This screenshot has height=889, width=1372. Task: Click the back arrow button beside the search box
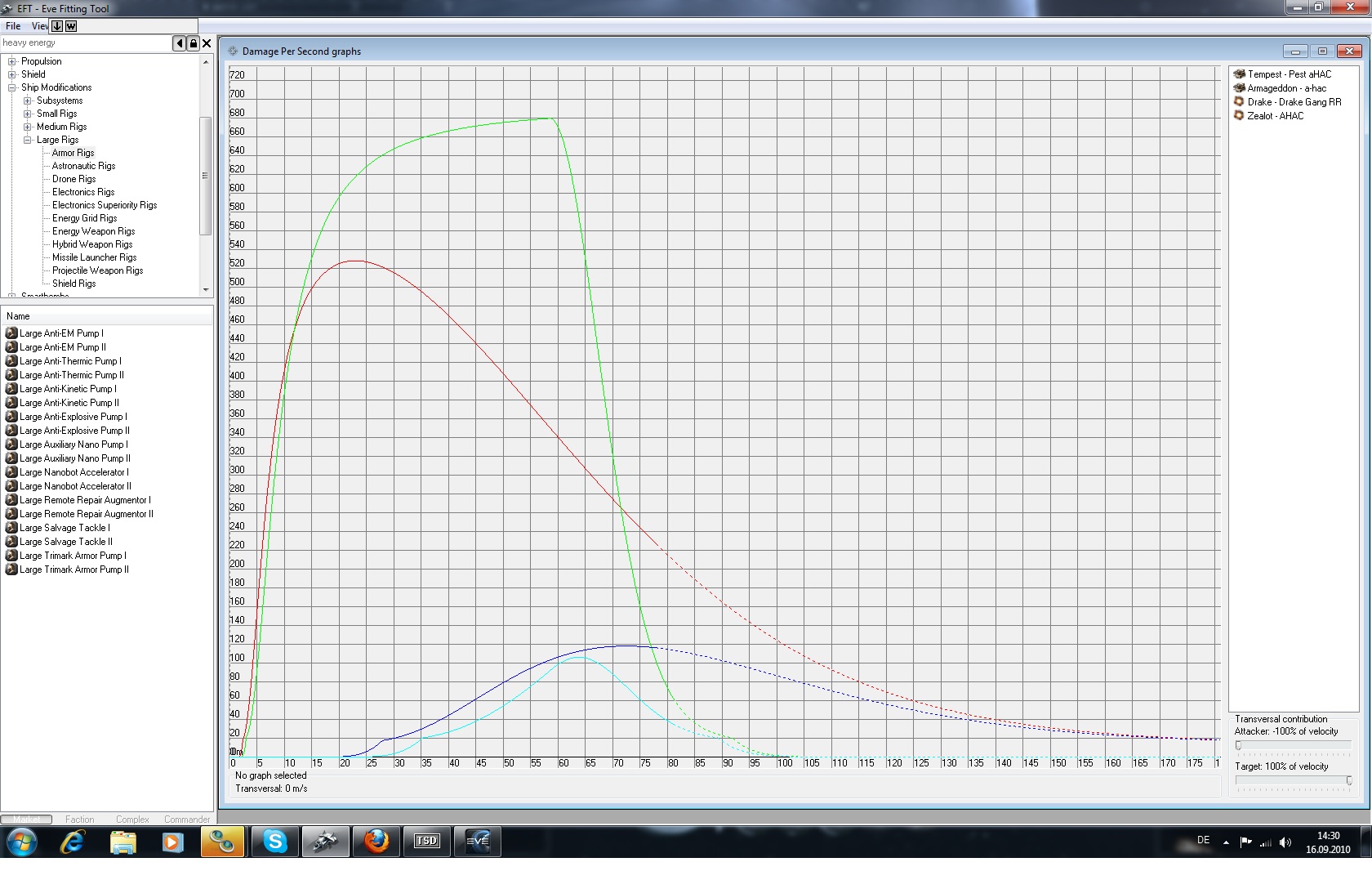click(179, 43)
